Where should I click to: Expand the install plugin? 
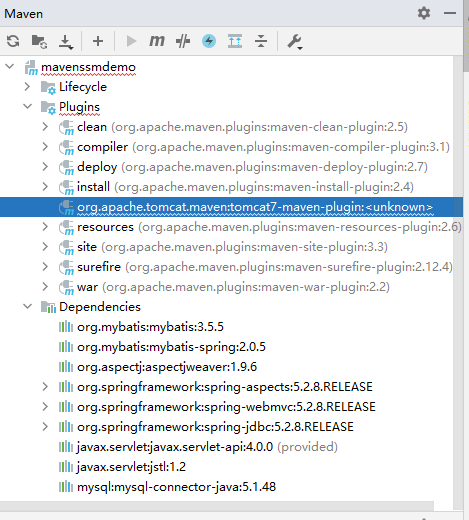(45, 187)
